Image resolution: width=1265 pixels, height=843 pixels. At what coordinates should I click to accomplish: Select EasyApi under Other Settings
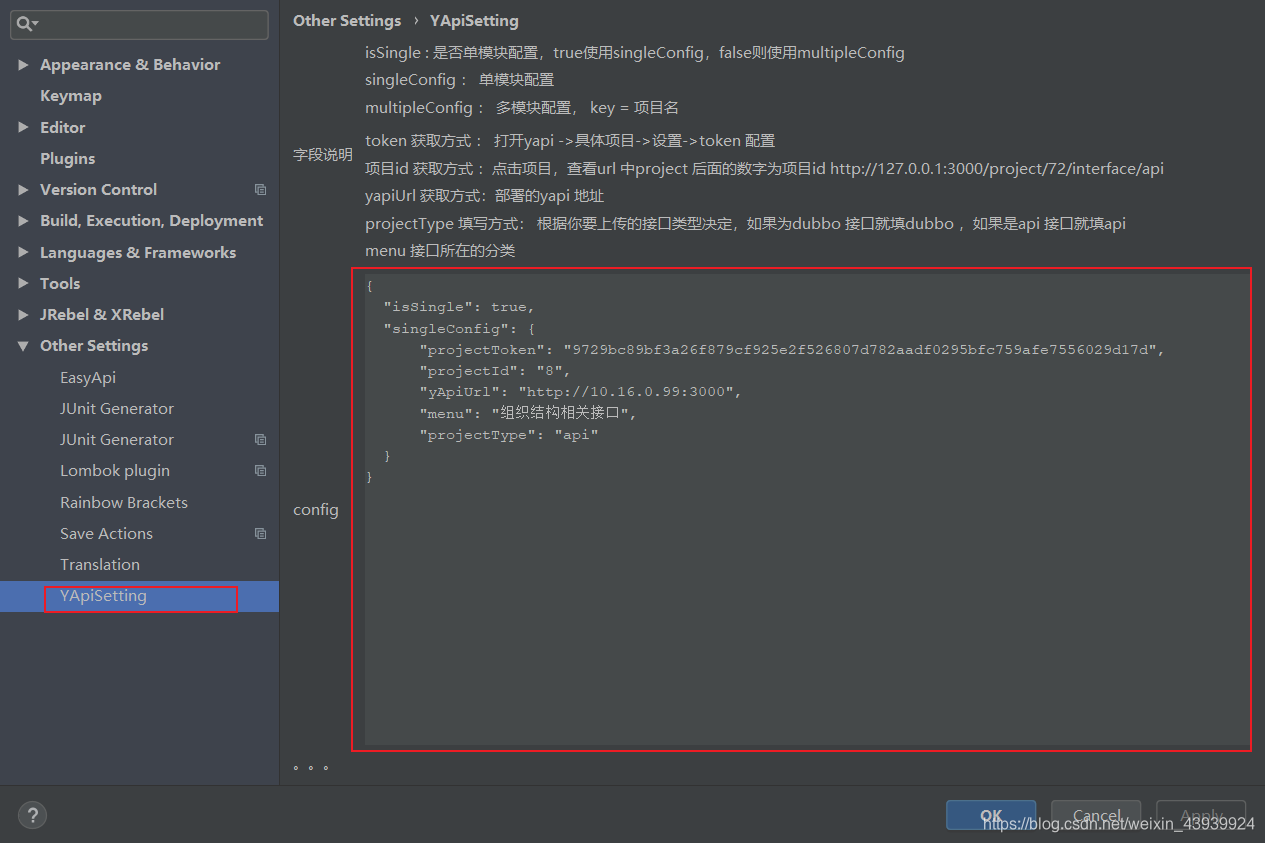pyautogui.click(x=88, y=378)
